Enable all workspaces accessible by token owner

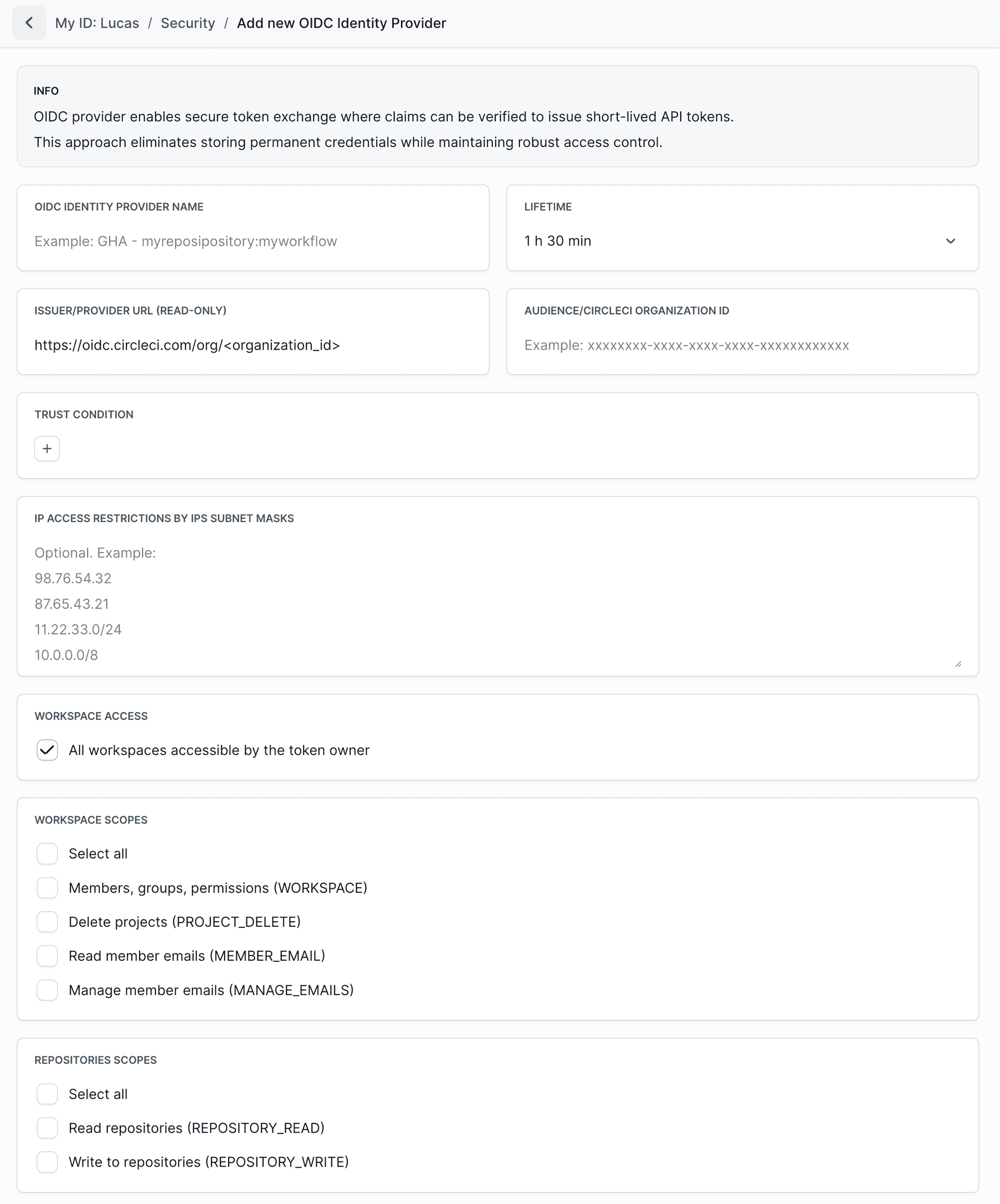[x=47, y=750]
